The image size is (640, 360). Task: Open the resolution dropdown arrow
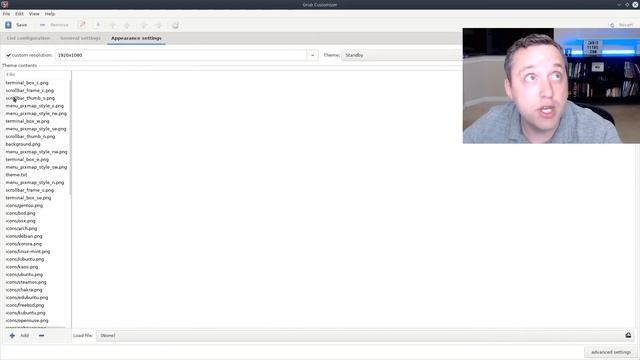tap(313, 55)
